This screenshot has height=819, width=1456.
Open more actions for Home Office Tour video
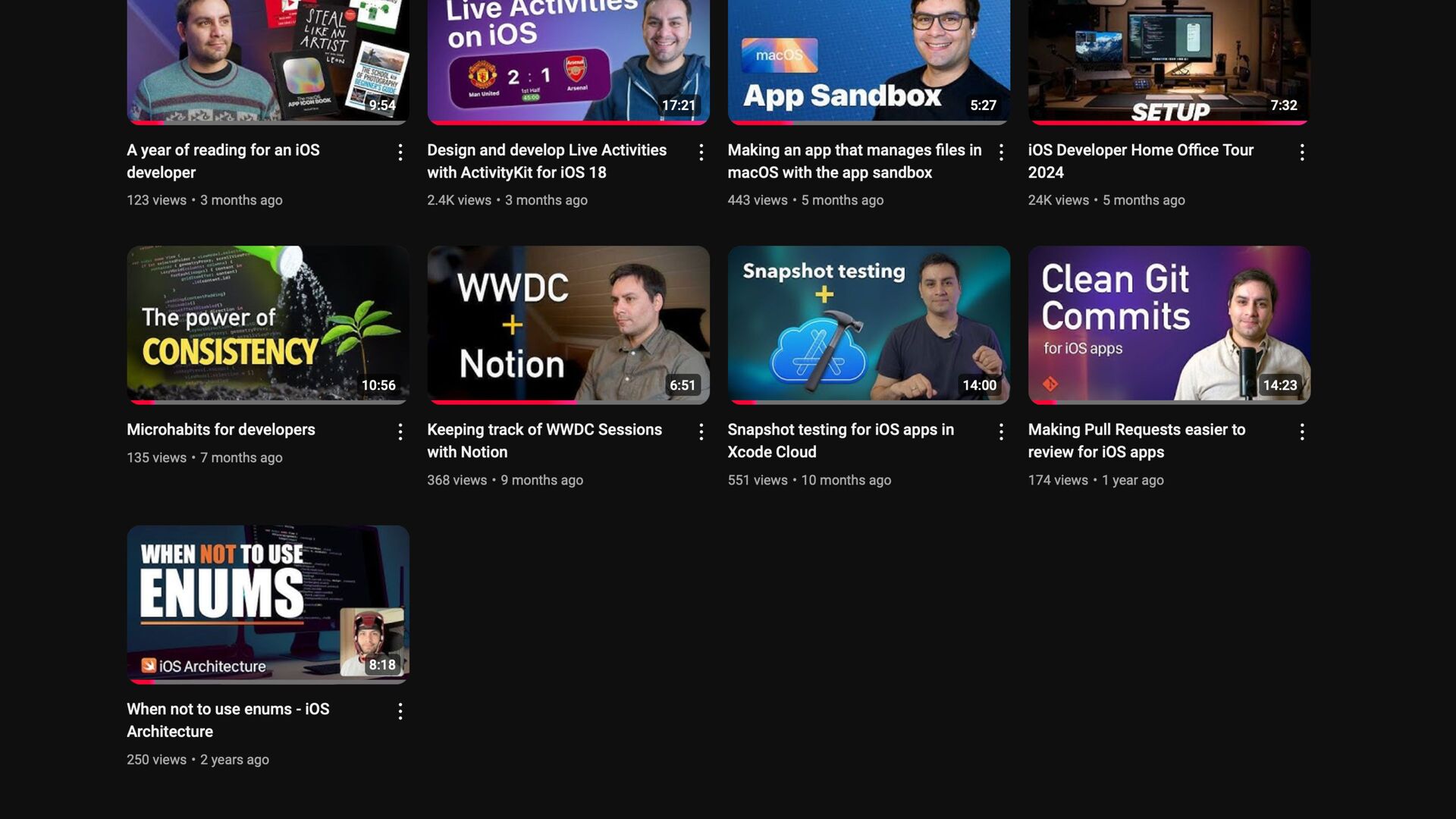tap(1302, 152)
